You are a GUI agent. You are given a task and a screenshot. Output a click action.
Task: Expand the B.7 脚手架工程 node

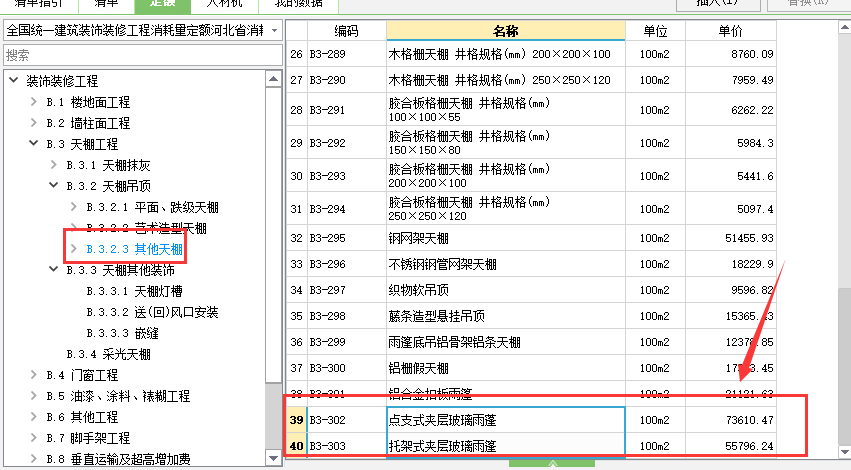click(x=34, y=438)
